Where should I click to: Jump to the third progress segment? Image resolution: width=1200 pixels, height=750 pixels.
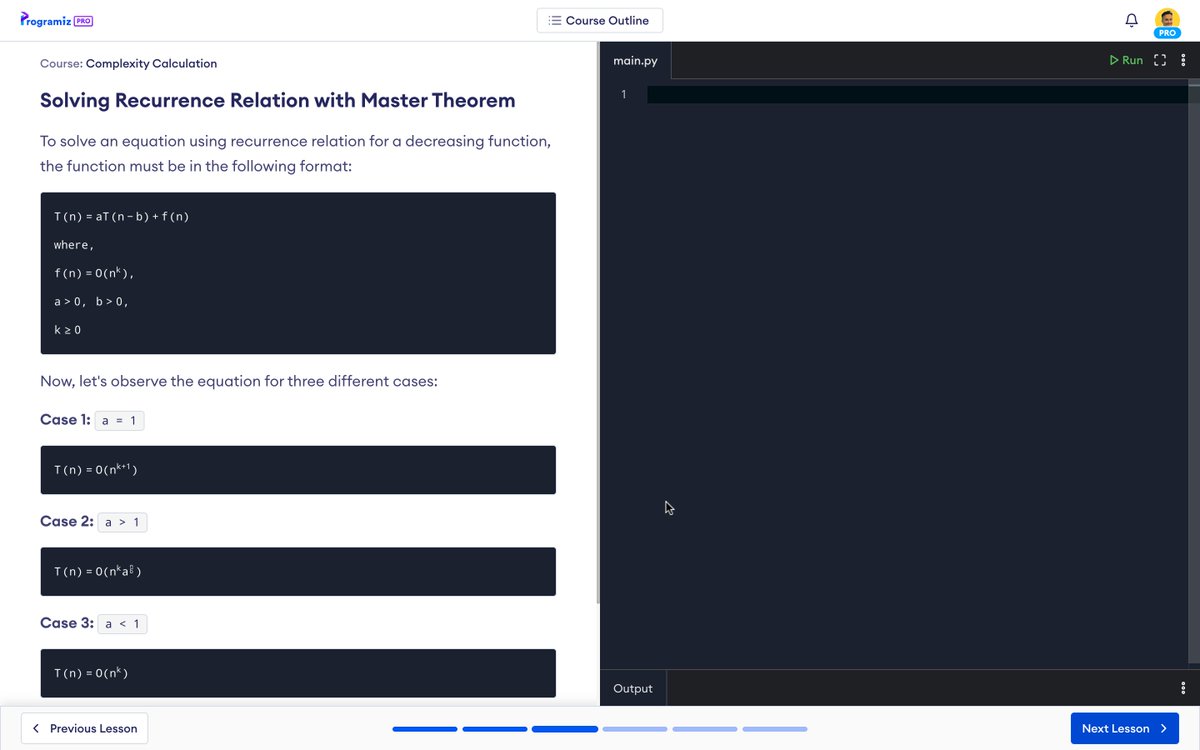click(x=565, y=729)
